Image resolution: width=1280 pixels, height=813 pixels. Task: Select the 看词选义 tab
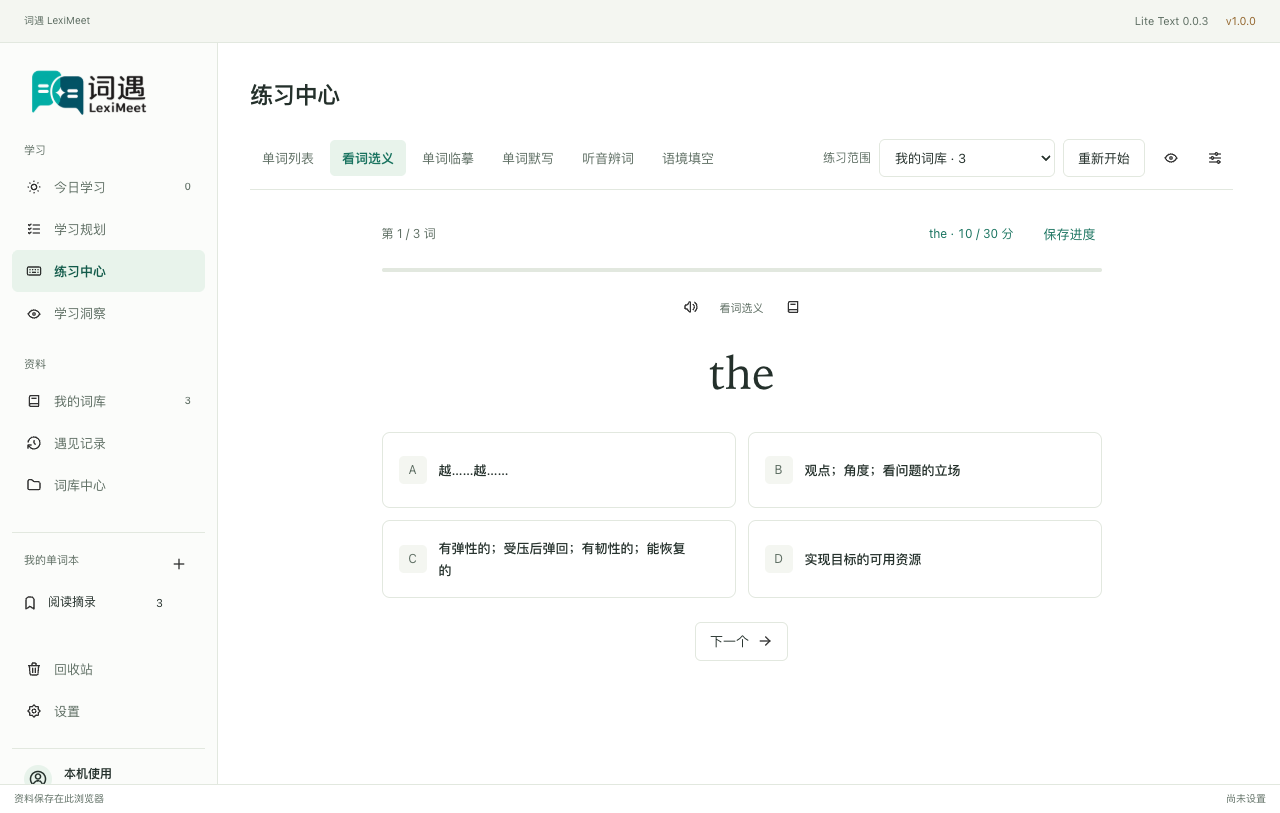coord(368,158)
